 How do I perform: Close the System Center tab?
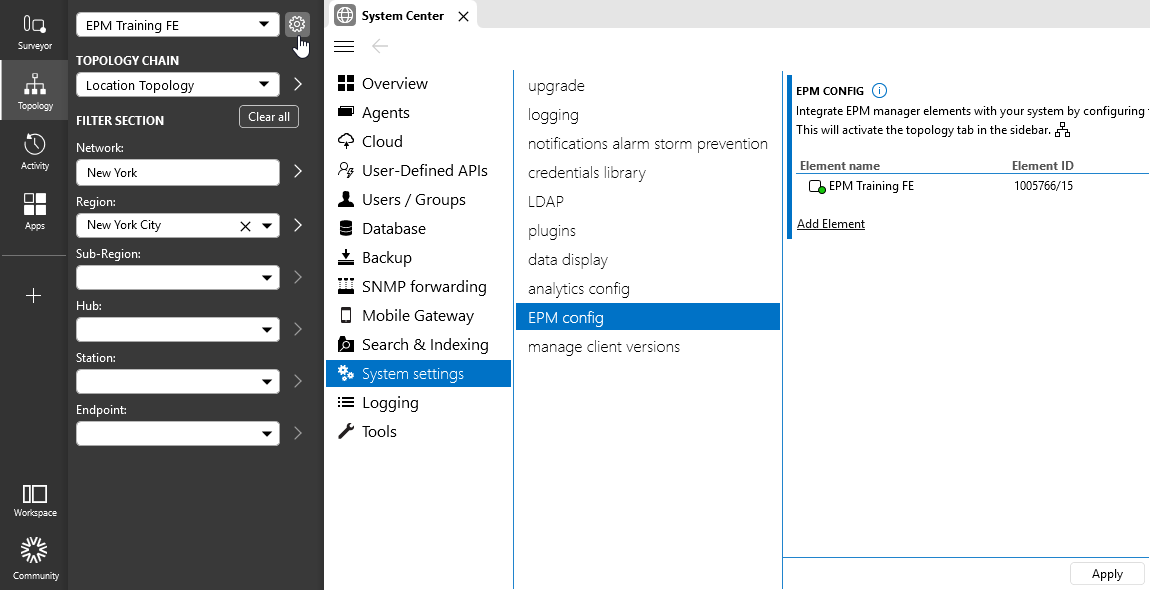click(464, 16)
